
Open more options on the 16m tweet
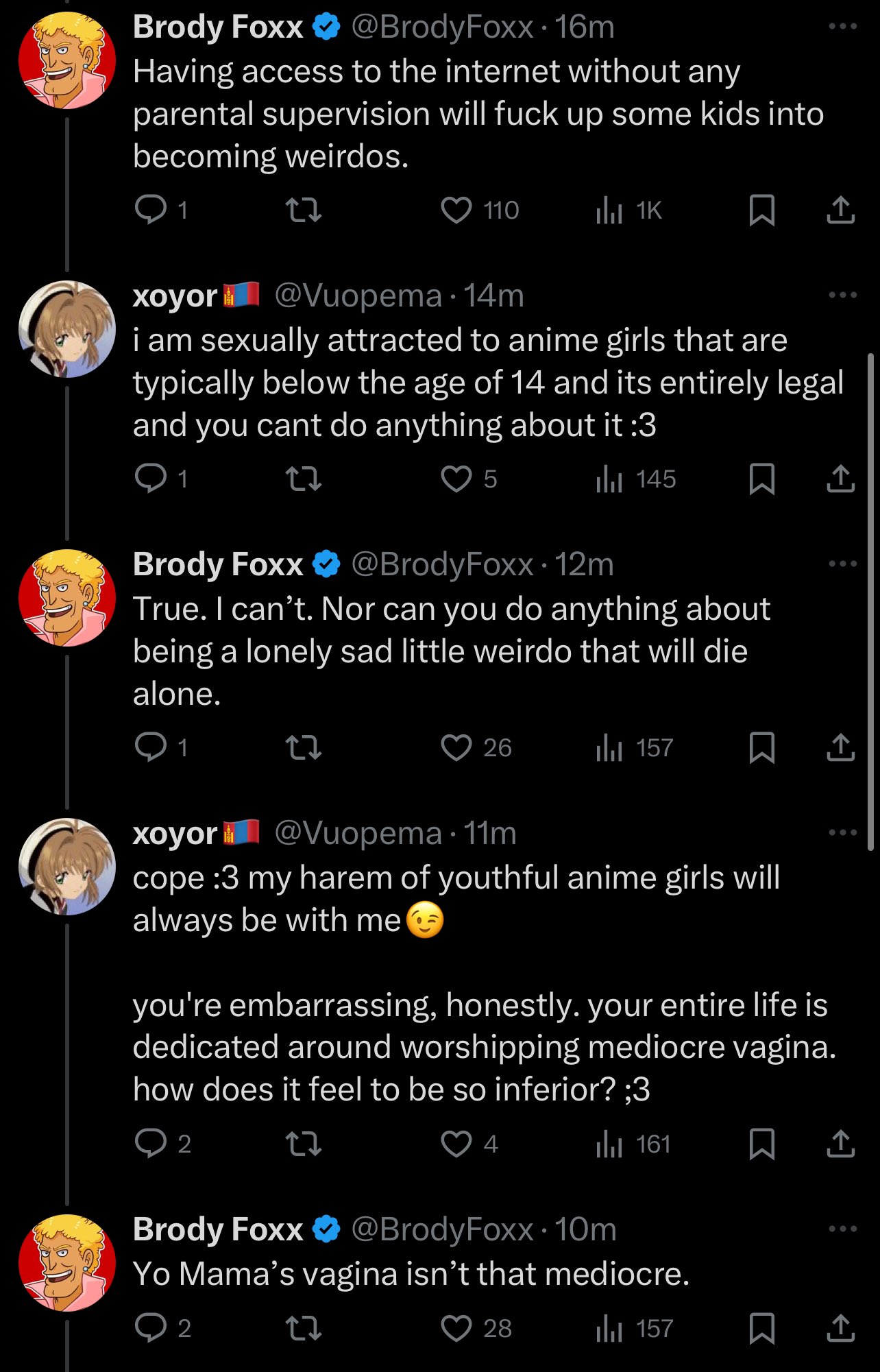(842, 27)
